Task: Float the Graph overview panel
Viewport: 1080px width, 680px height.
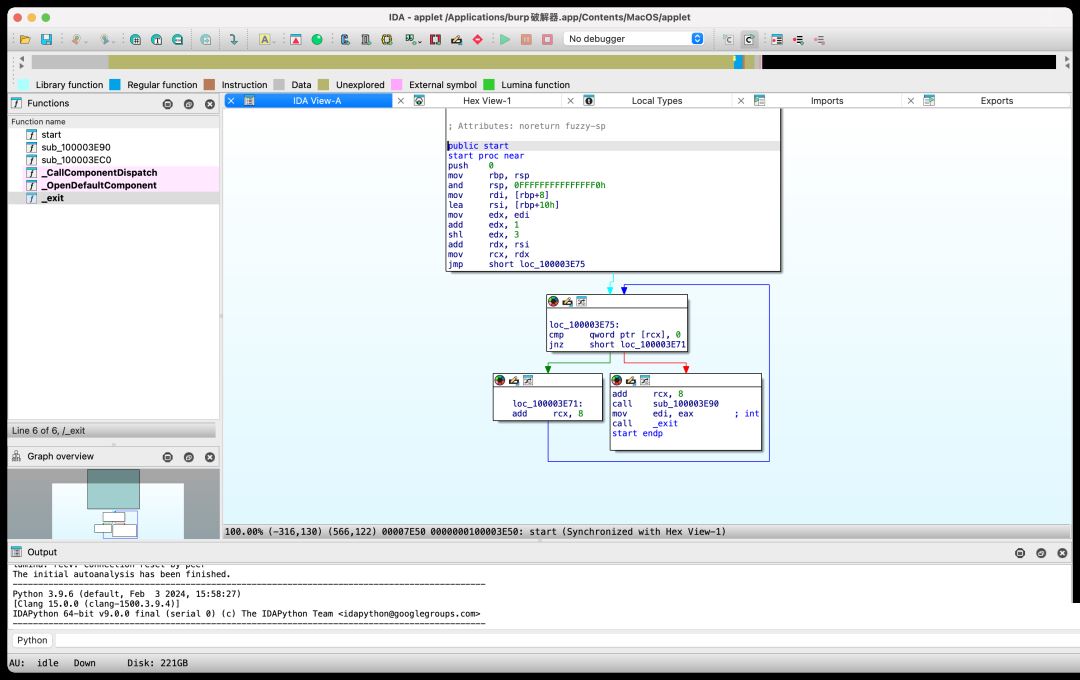Action: click(189, 457)
